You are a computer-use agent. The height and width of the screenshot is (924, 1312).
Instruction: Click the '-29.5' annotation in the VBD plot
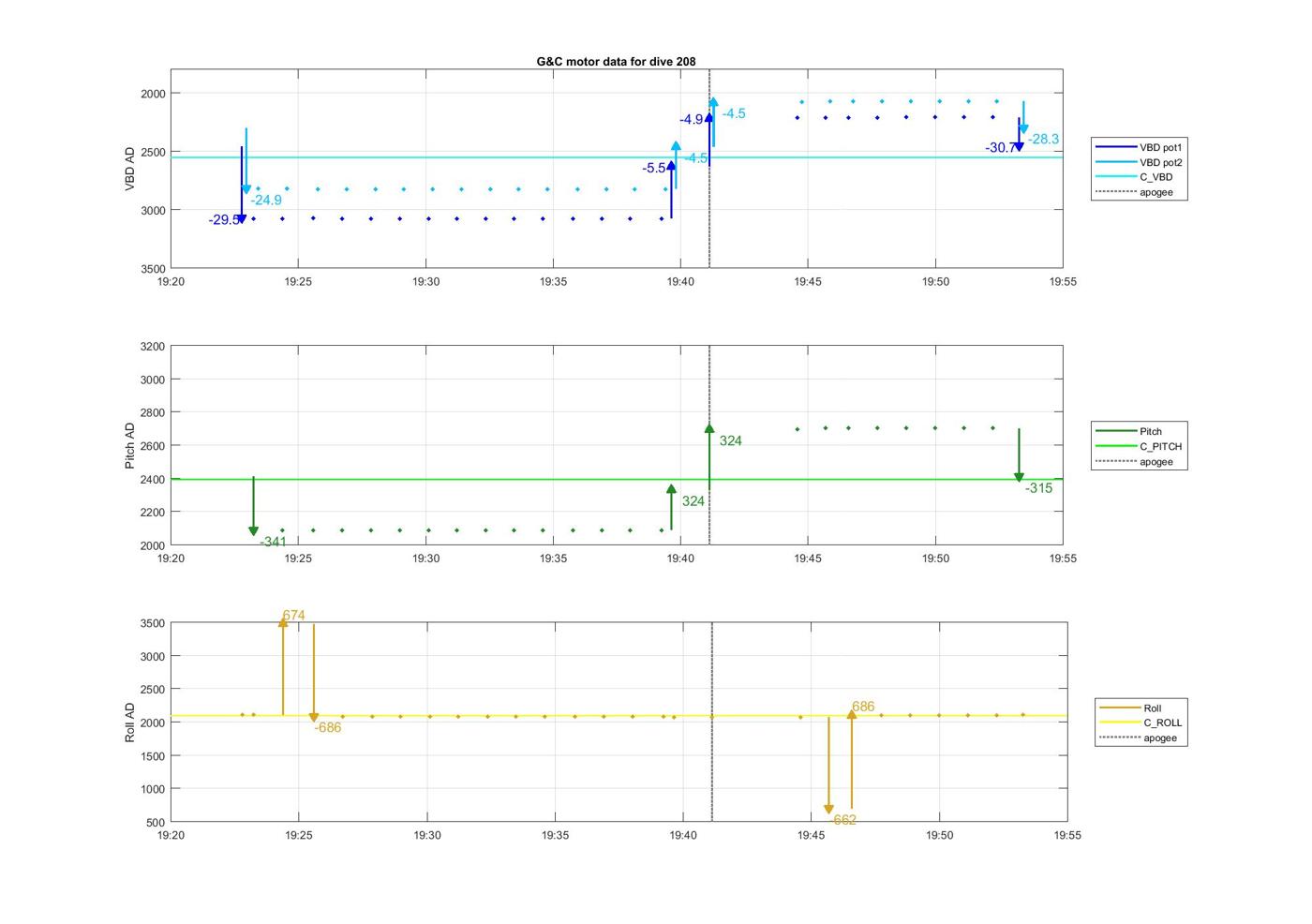pos(223,220)
